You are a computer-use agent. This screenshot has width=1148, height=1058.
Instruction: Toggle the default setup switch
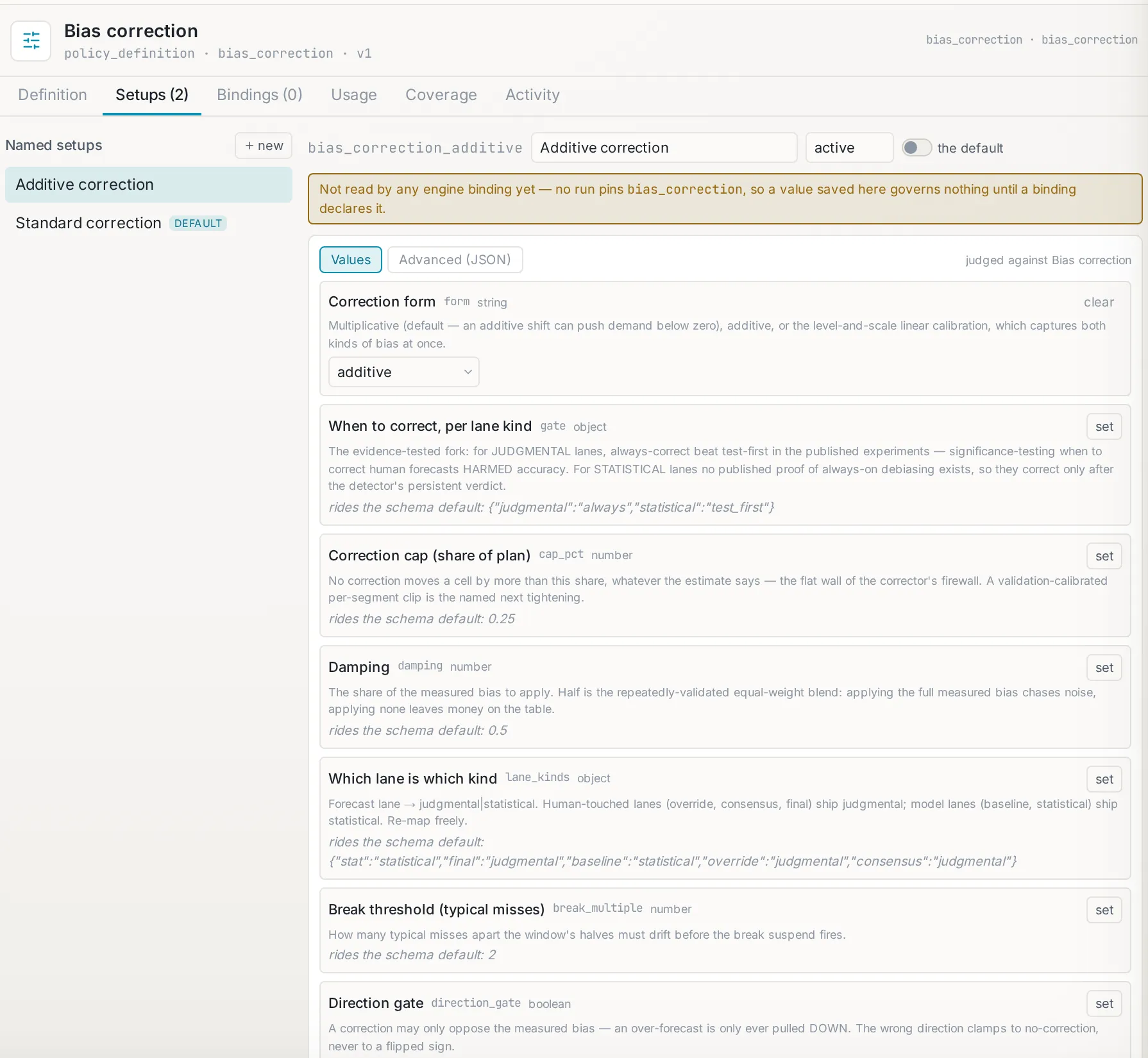click(916, 147)
